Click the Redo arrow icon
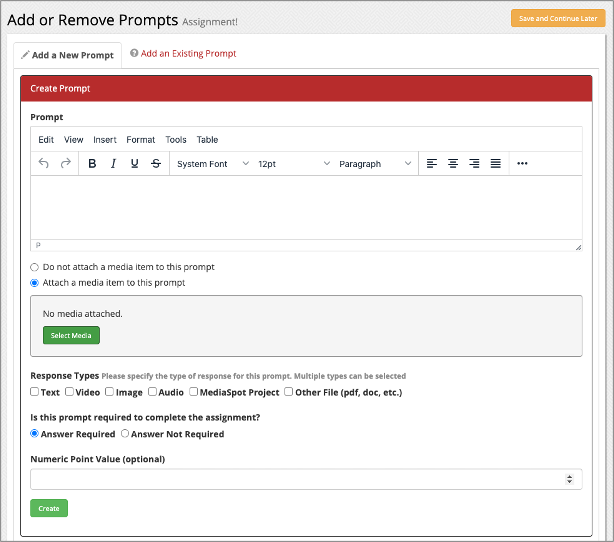614x542 pixels. tap(66, 164)
